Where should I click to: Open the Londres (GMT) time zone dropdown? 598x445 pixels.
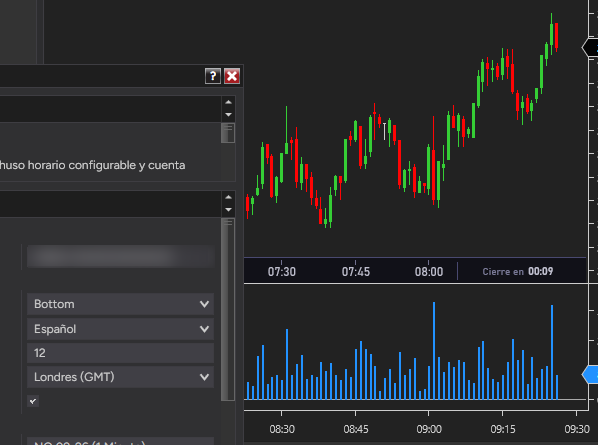click(x=121, y=377)
